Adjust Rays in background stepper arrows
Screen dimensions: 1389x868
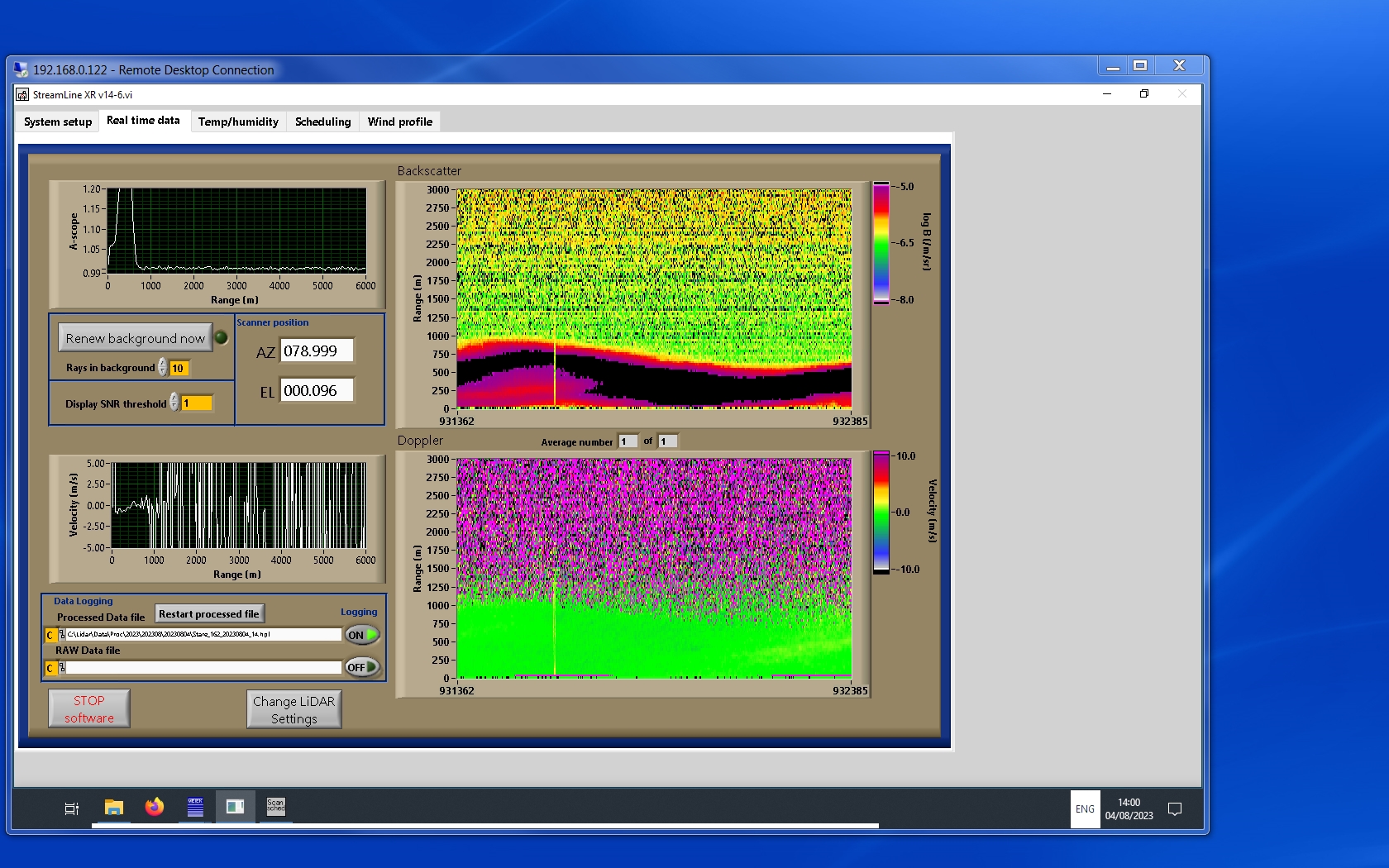tap(163, 367)
